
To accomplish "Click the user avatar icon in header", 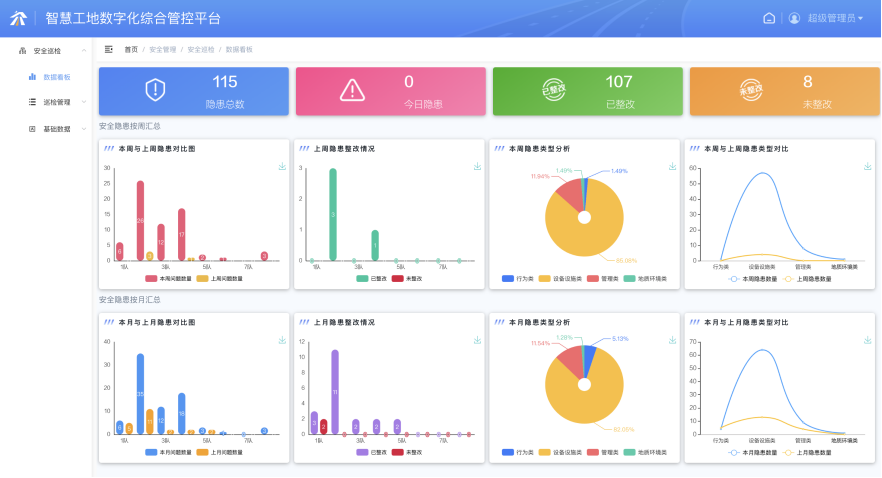I will click(795, 18).
